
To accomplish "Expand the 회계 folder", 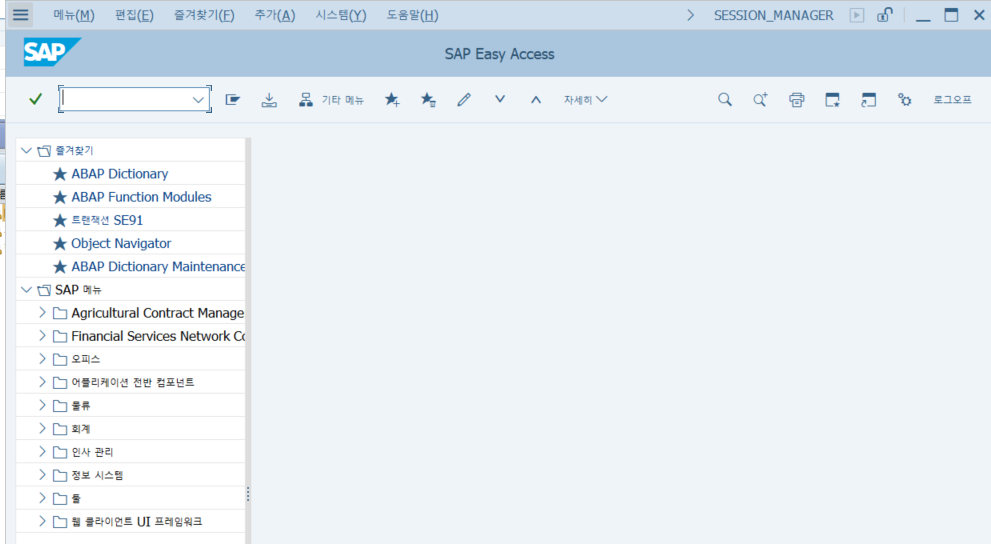I will pyautogui.click(x=42, y=428).
